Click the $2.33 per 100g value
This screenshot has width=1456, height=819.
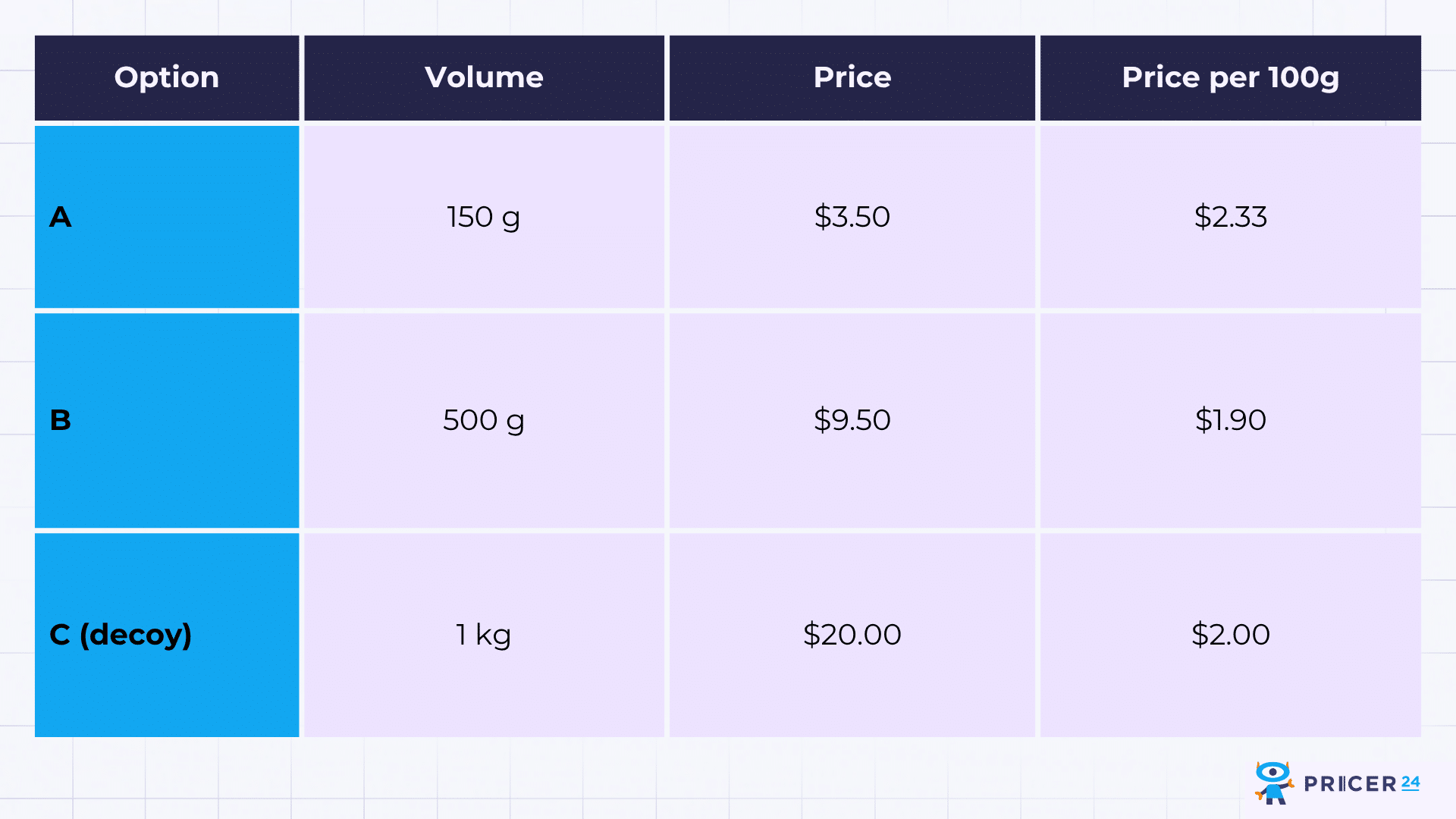(1230, 217)
